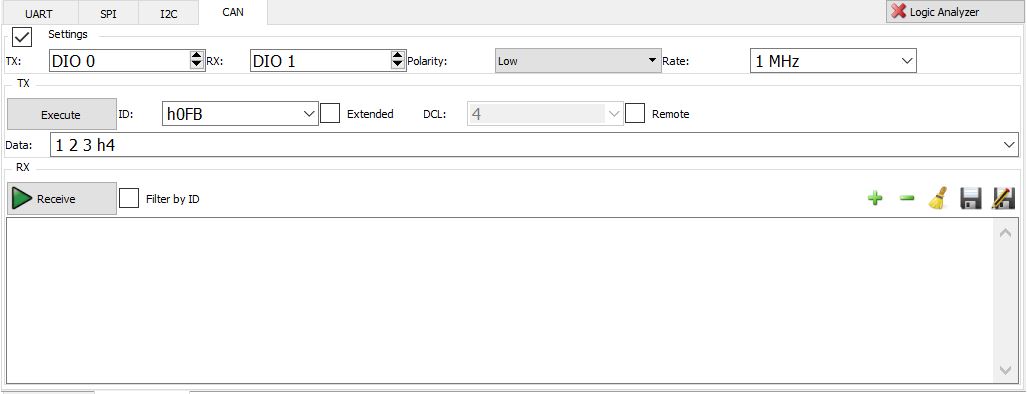Screen dimensions: 1027x394
Task: Enable the Filter by ID checkbox
Action: (129, 198)
